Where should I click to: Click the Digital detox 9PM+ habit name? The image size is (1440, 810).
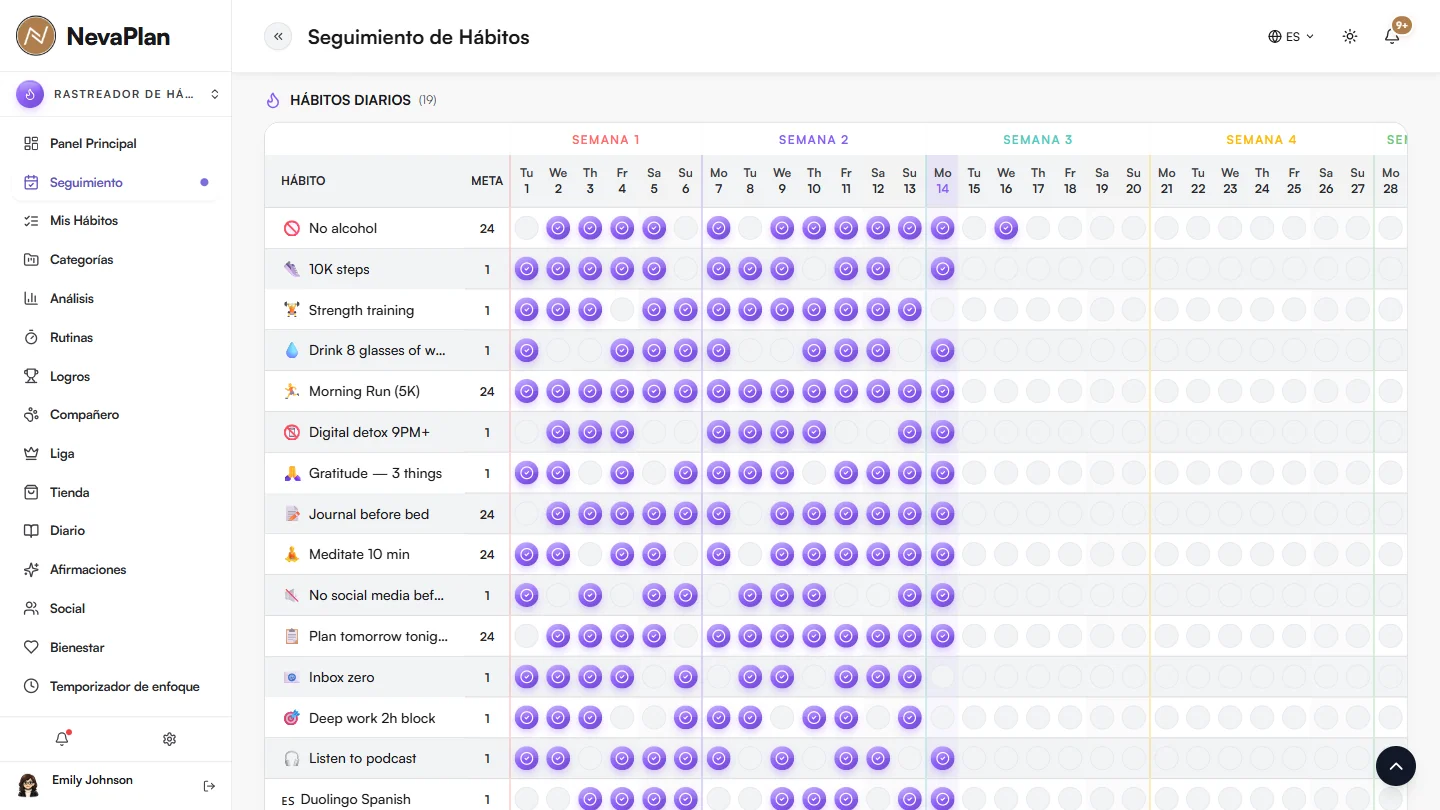[x=369, y=432]
